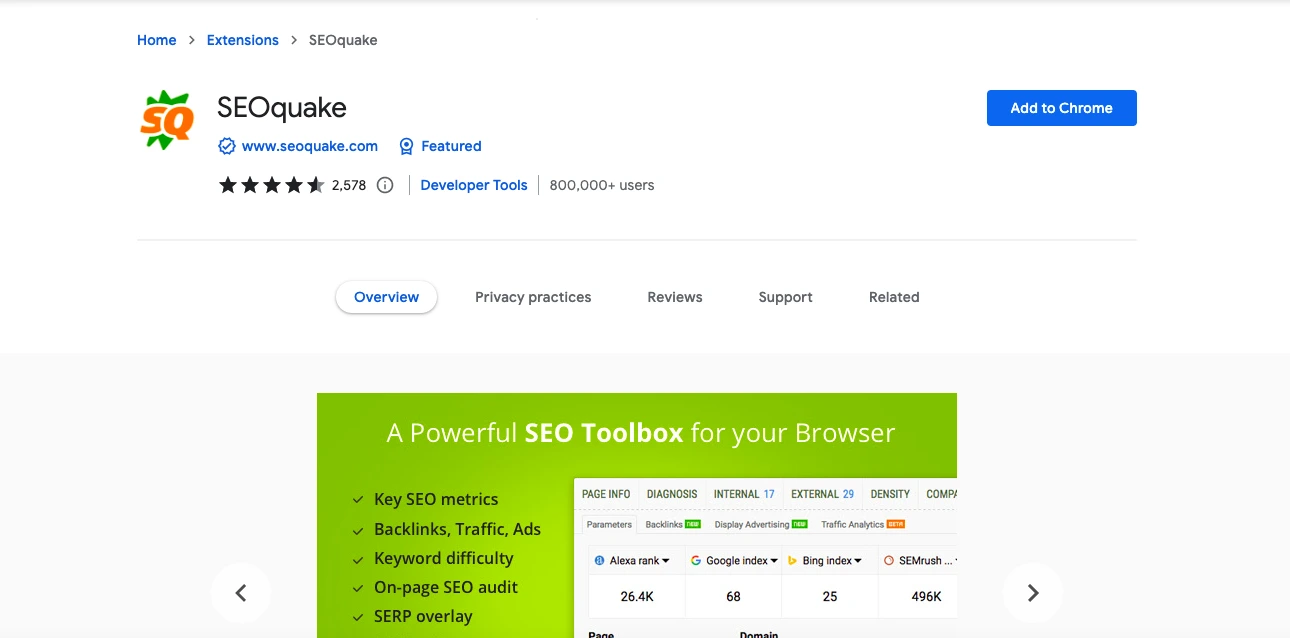The height and width of the screenshot is (638, 1290).
Task: Click the SEOquake extension logo
Action: (167, 120)
